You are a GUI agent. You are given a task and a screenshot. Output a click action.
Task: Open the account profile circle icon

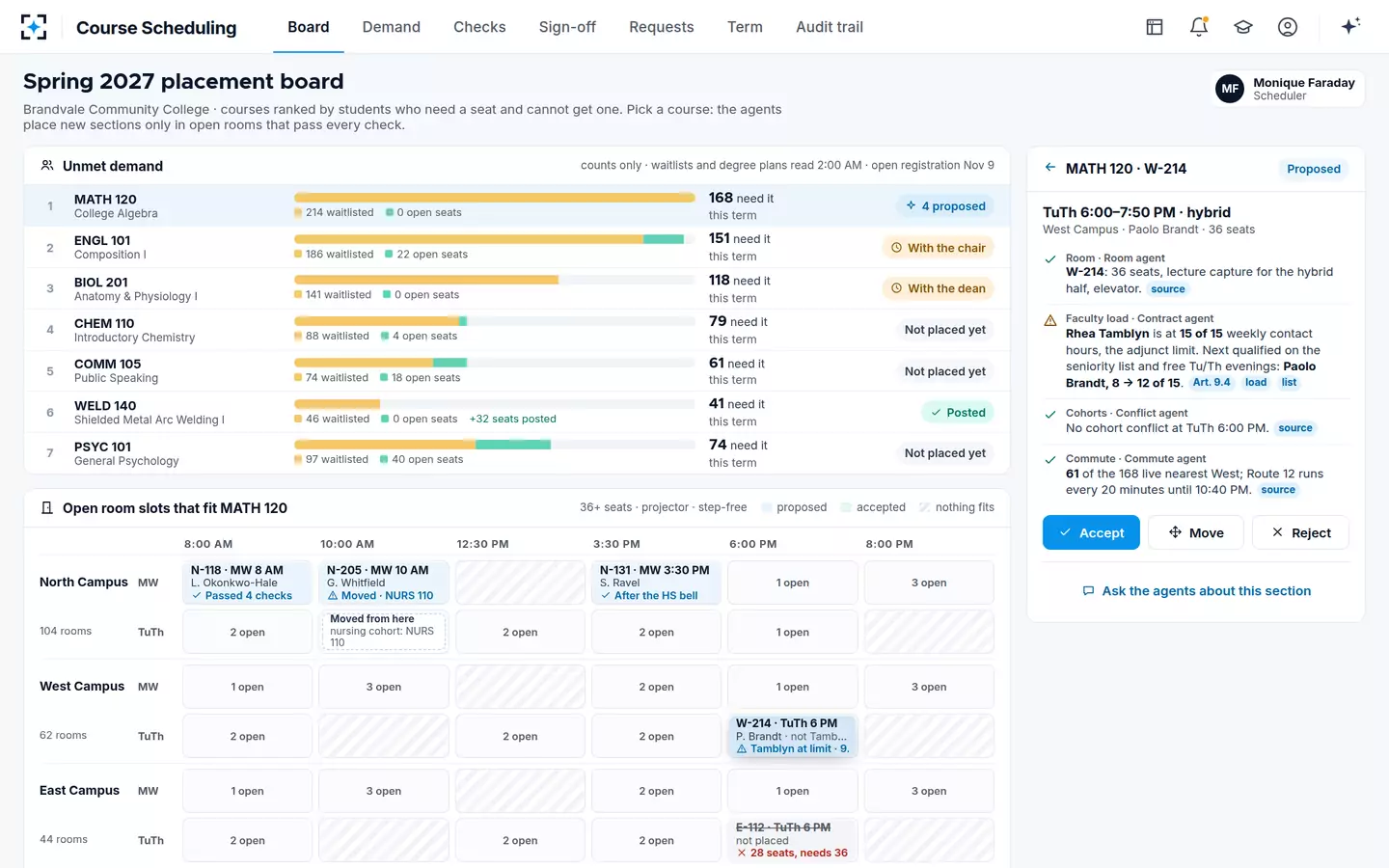[1288, 27]
